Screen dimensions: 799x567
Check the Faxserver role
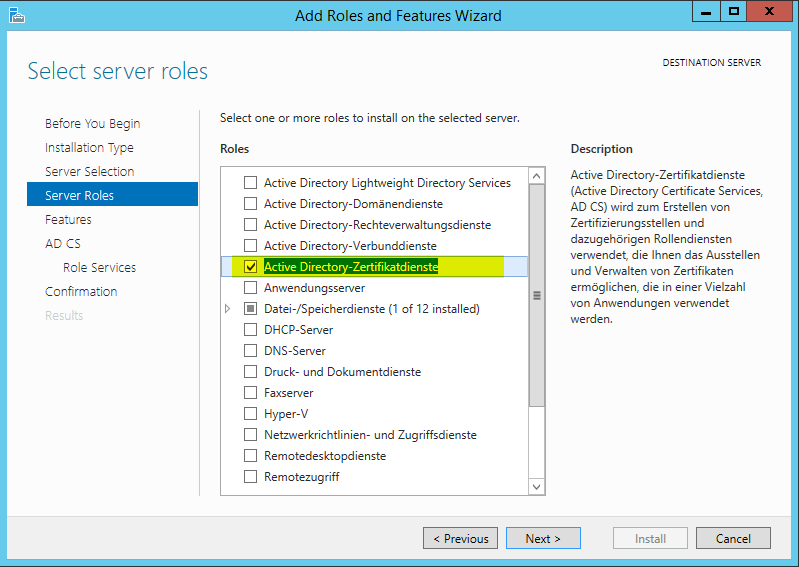tap(250, 393)
